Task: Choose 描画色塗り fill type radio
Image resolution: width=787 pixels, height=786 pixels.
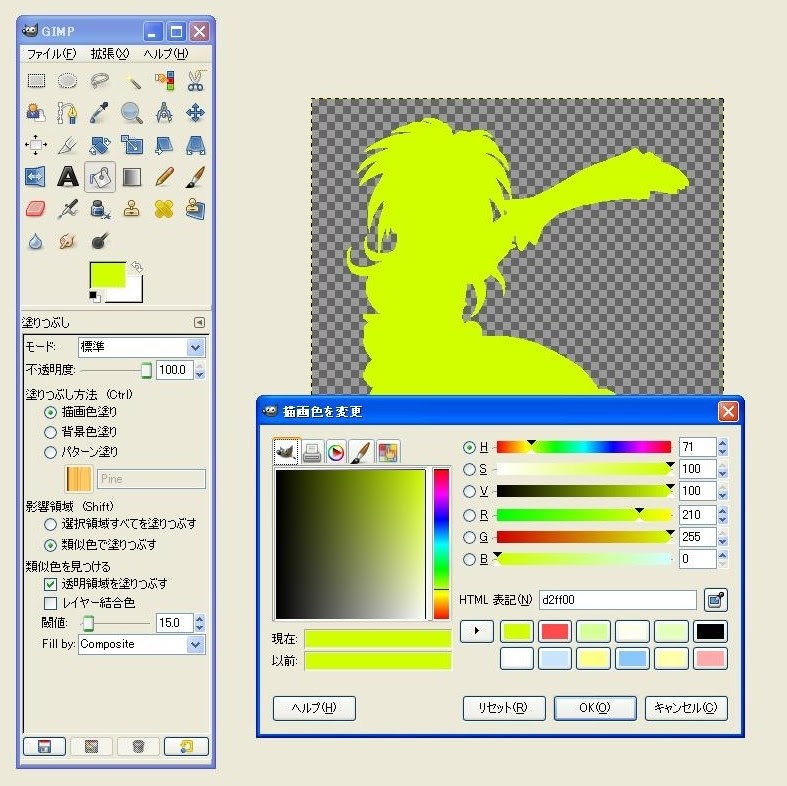Action: coord(50,413)
